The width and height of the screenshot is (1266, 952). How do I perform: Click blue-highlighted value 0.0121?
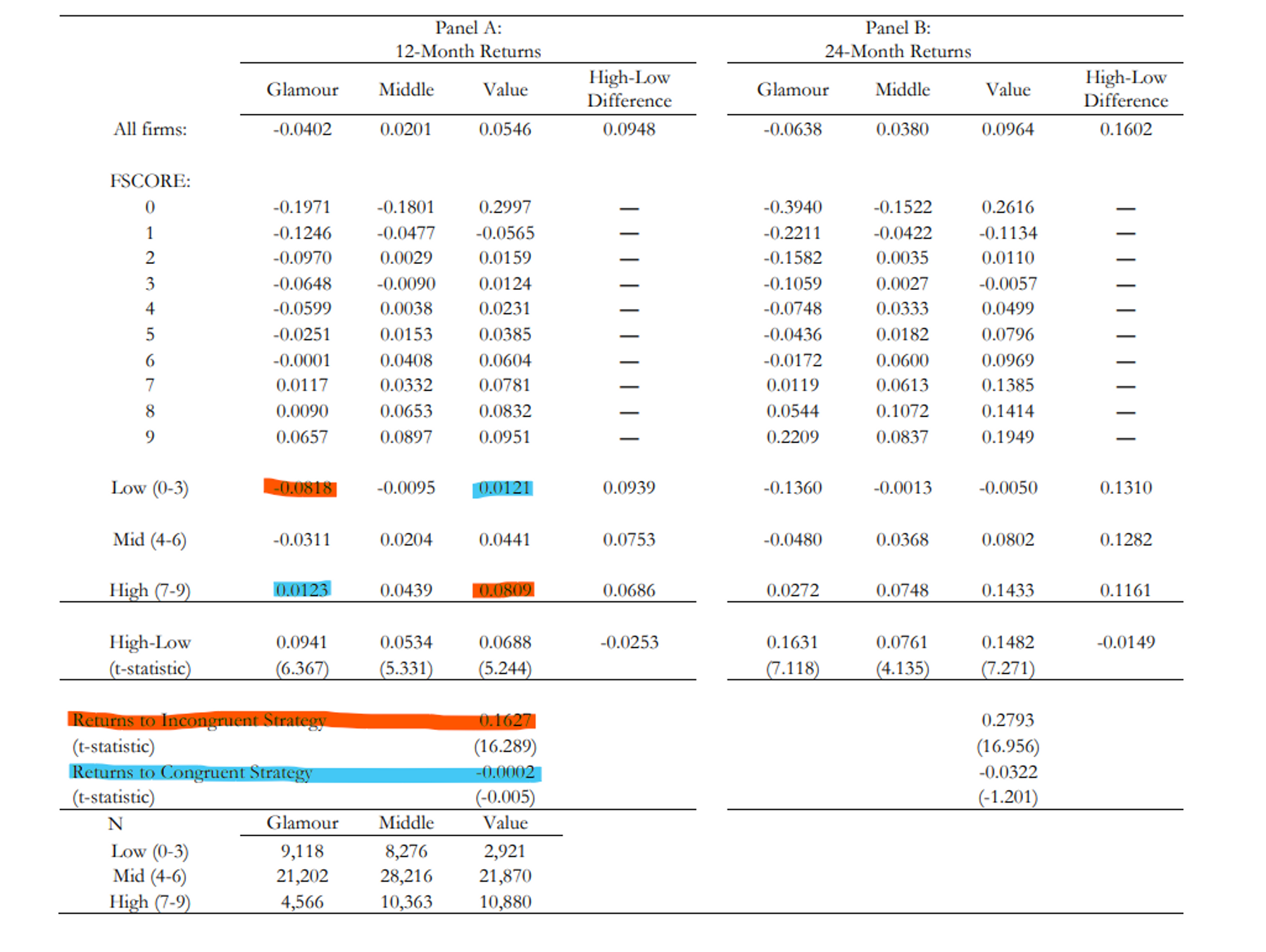coord(504,488)
